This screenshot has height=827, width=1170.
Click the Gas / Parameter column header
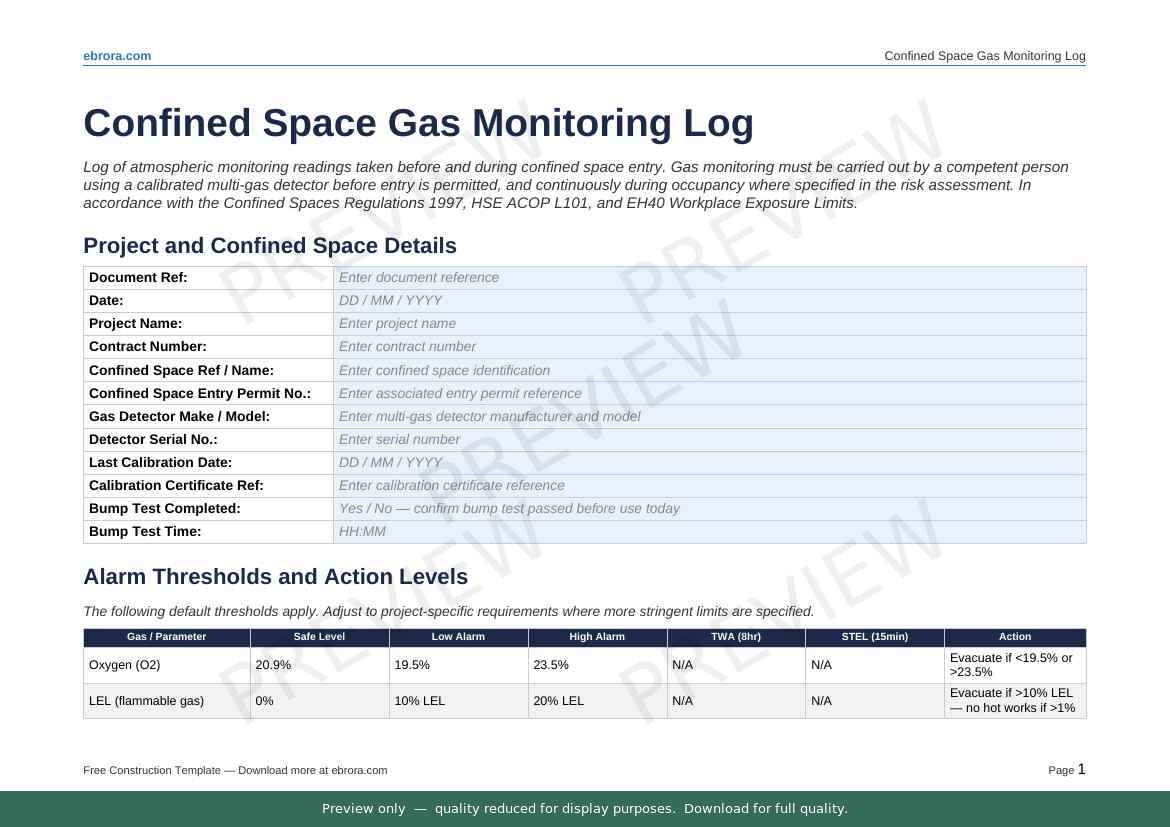tap(166, 636)
